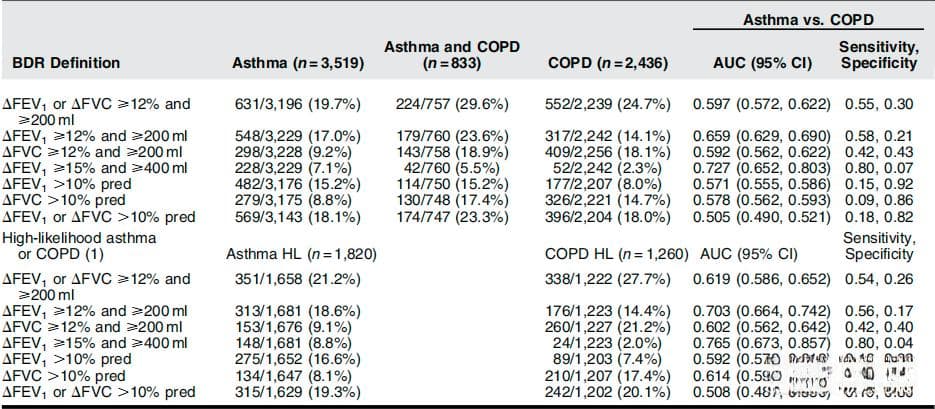Screen dimensions: 935x409
Task: Select cell 224/757 (29.6%)
Action: point(452,104)
